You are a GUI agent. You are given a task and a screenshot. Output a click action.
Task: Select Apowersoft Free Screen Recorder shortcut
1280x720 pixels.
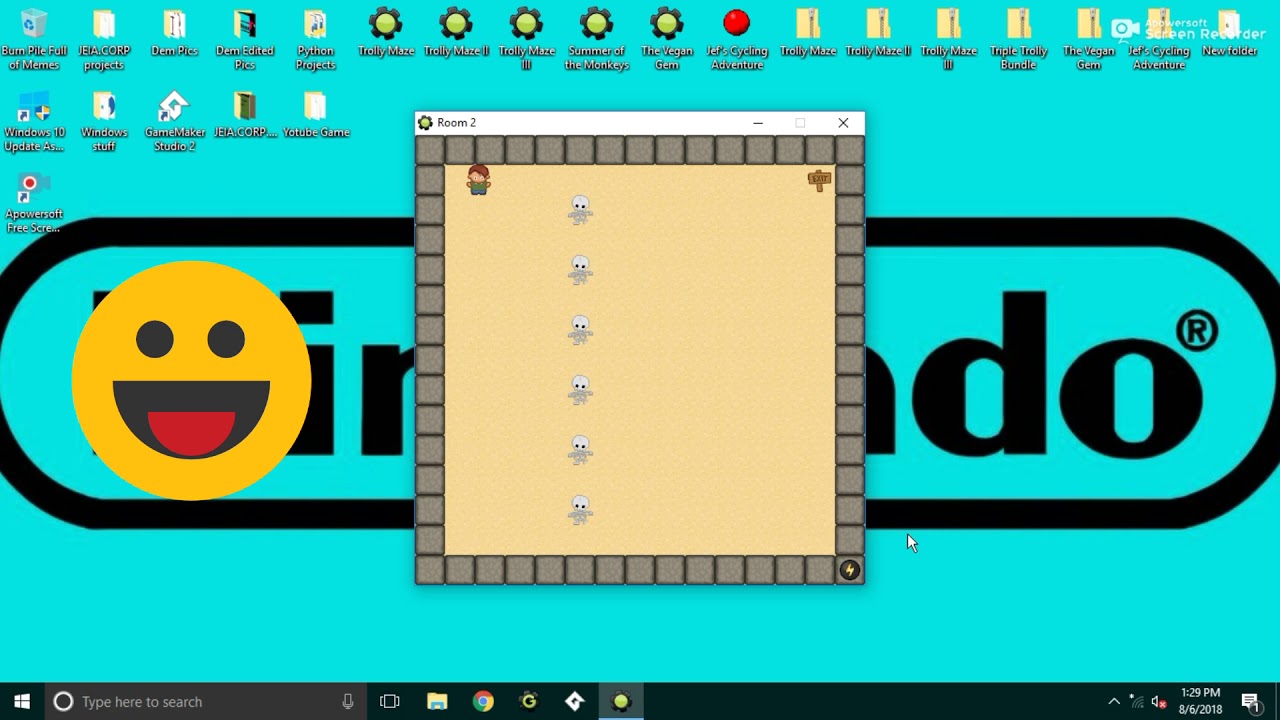(x=34, y=203)
